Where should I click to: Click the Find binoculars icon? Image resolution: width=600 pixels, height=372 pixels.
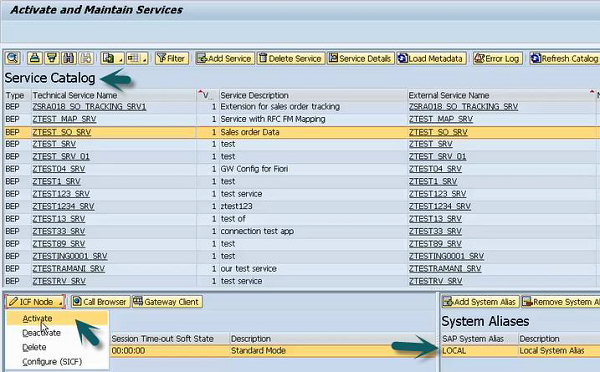[x=69, y=58]
